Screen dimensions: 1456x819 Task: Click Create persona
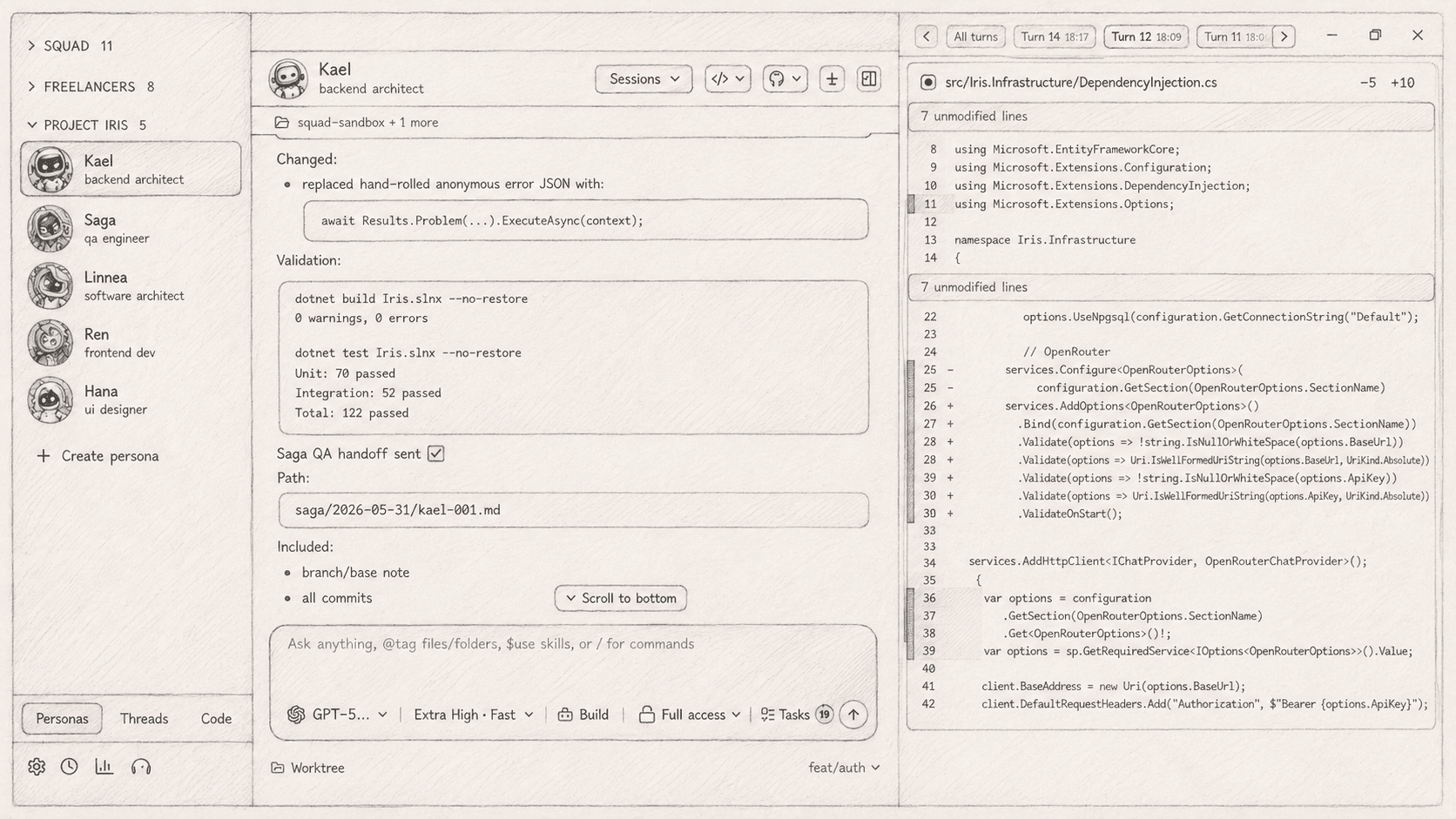click(98, 456)
